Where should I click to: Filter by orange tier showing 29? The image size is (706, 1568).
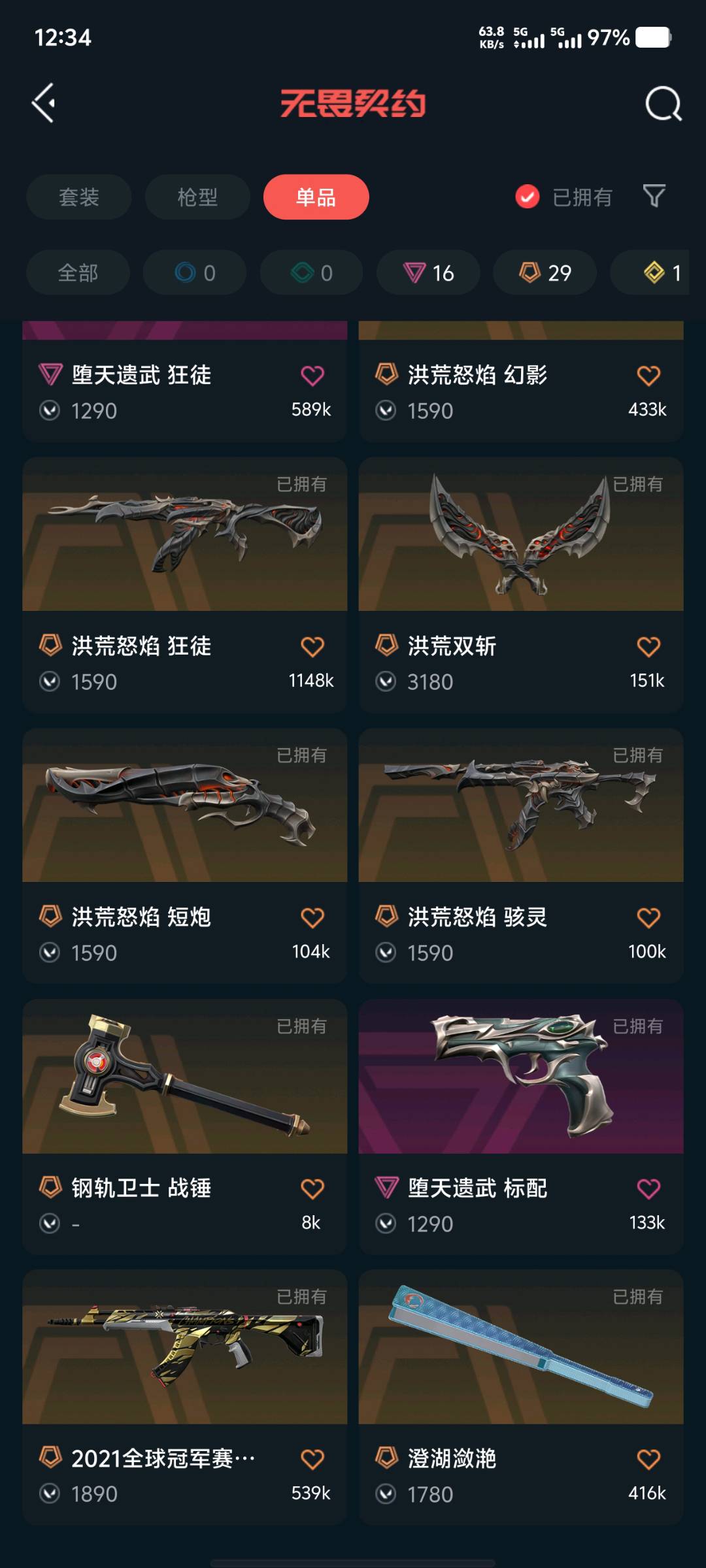545,272
